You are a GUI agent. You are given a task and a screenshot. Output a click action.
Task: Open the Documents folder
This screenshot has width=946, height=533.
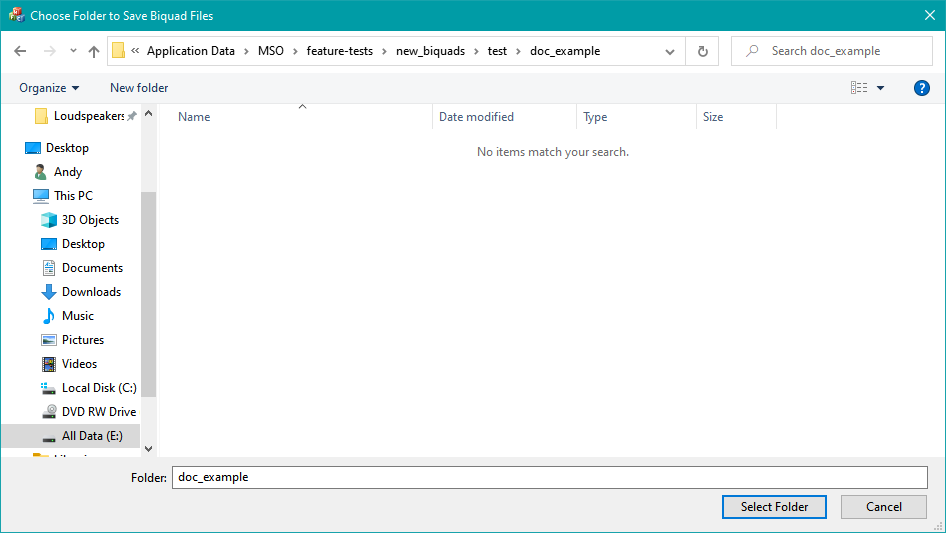(83, 268)
